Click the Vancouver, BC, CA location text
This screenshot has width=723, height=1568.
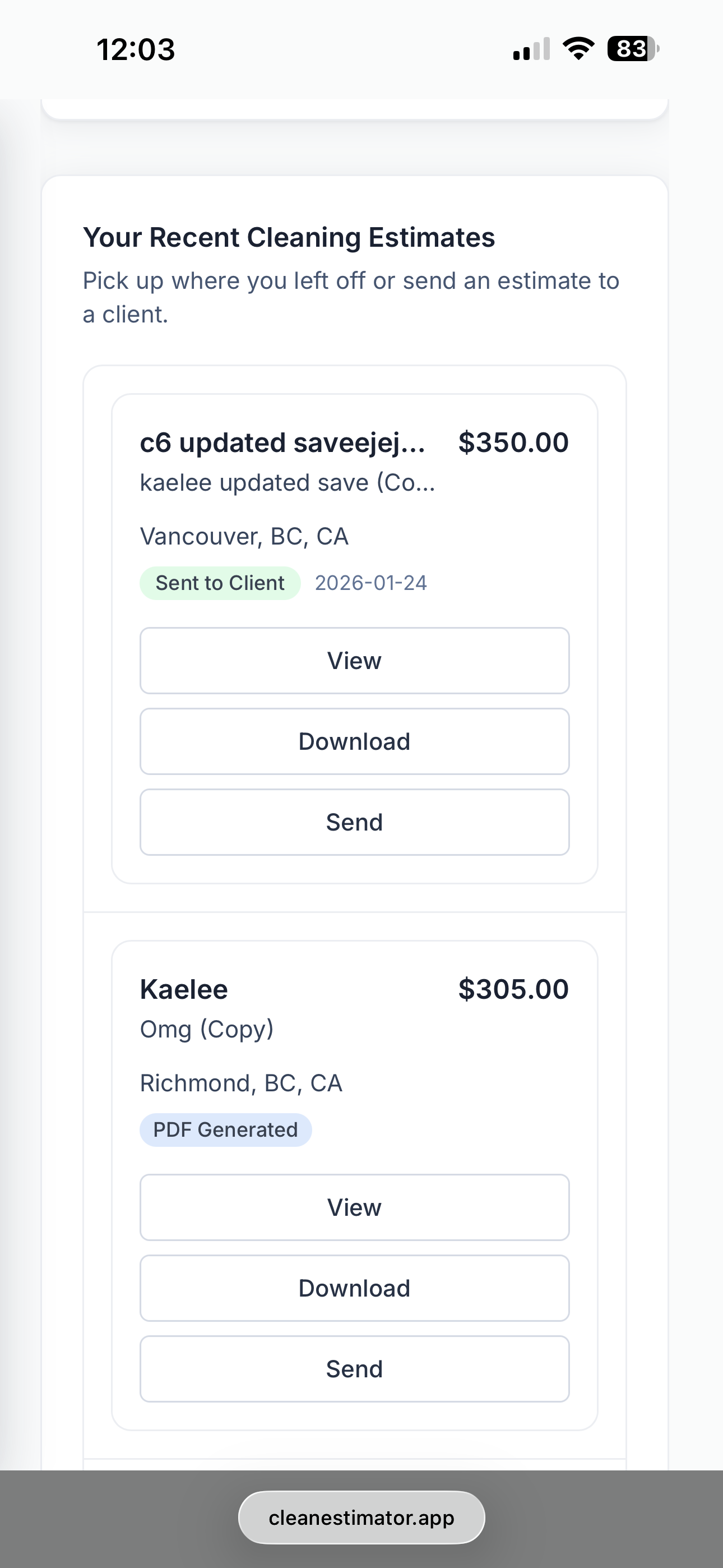pos(244,536)
